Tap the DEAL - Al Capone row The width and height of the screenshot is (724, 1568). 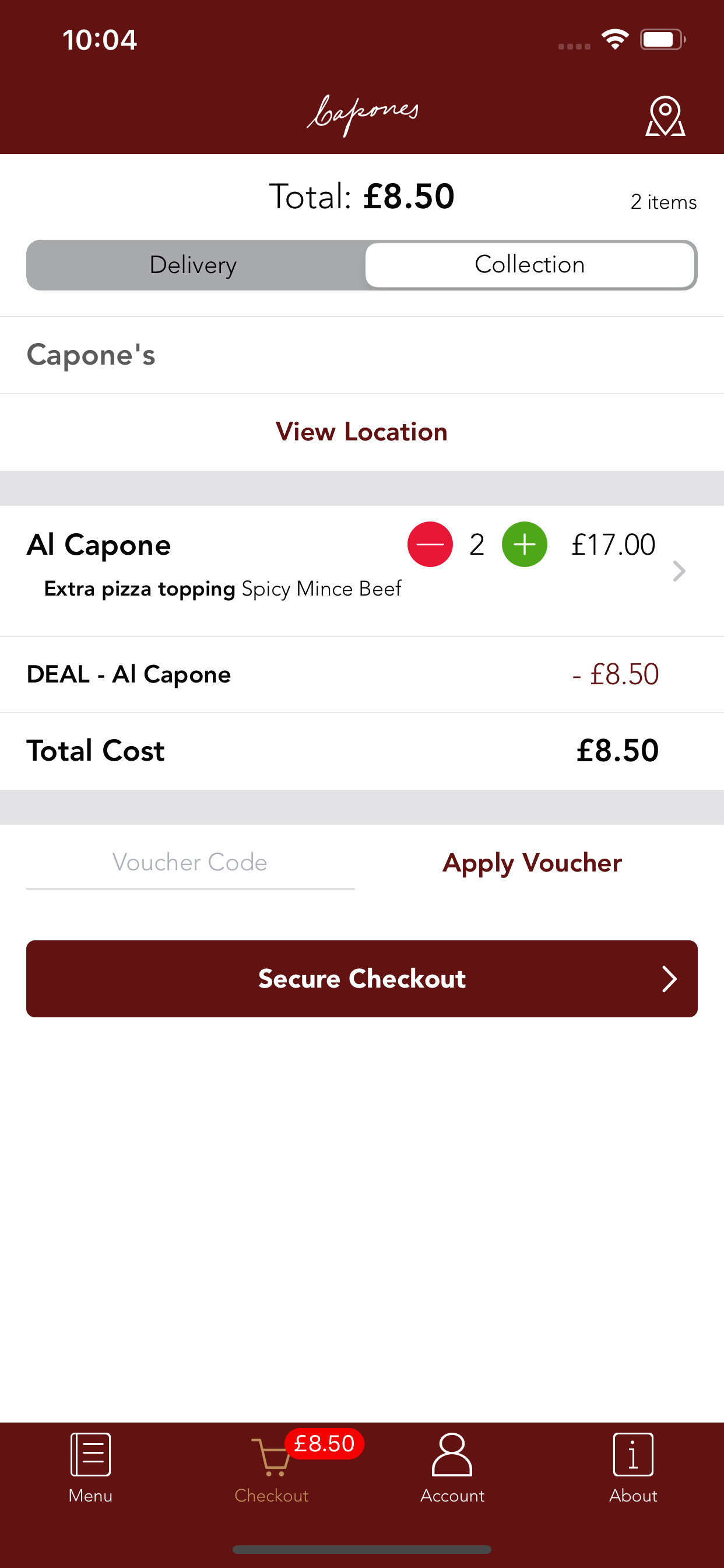click(361, 674)
